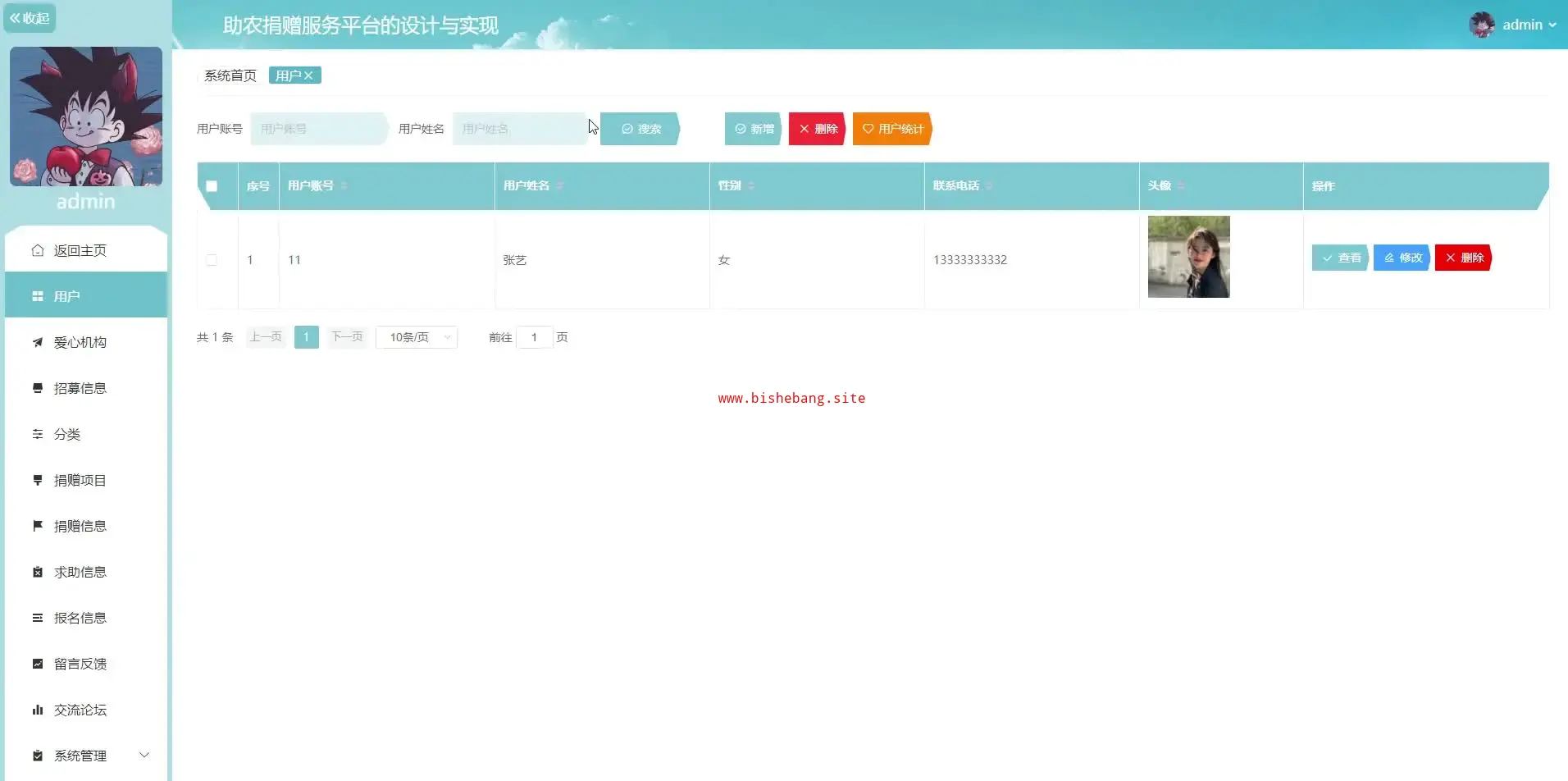1568x781 pixels.
Task: Click the admin avatar in top-right corner
Action: [x=1481, y=25]
